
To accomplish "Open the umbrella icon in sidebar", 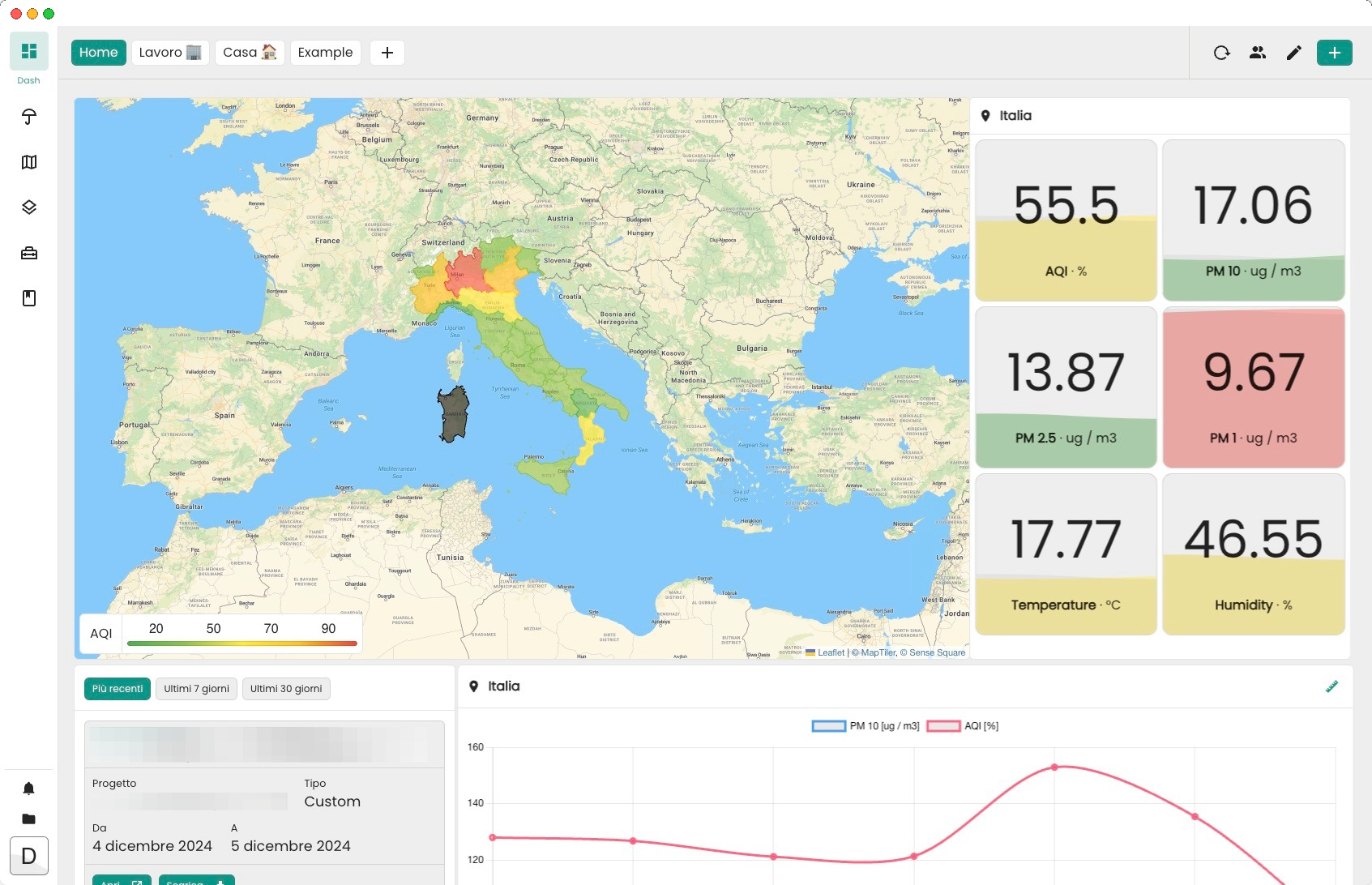I will (29, 117).
